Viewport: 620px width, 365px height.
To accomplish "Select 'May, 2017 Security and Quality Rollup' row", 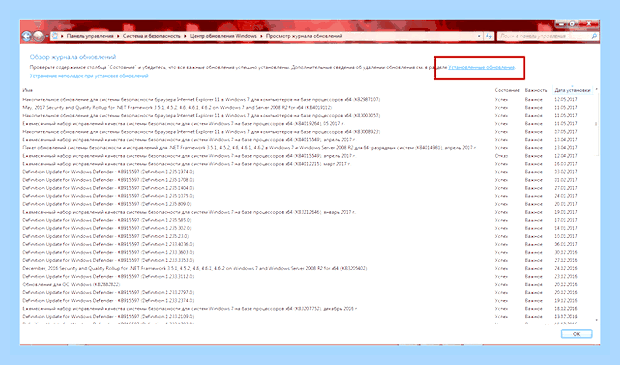I will (x=308, y=107).
